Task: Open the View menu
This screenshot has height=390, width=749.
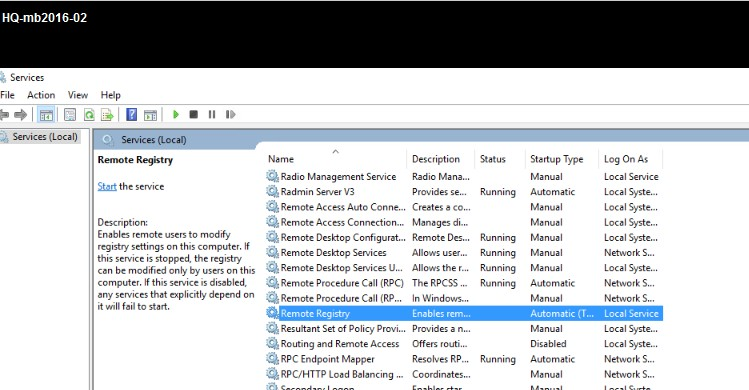Action: 78,95
